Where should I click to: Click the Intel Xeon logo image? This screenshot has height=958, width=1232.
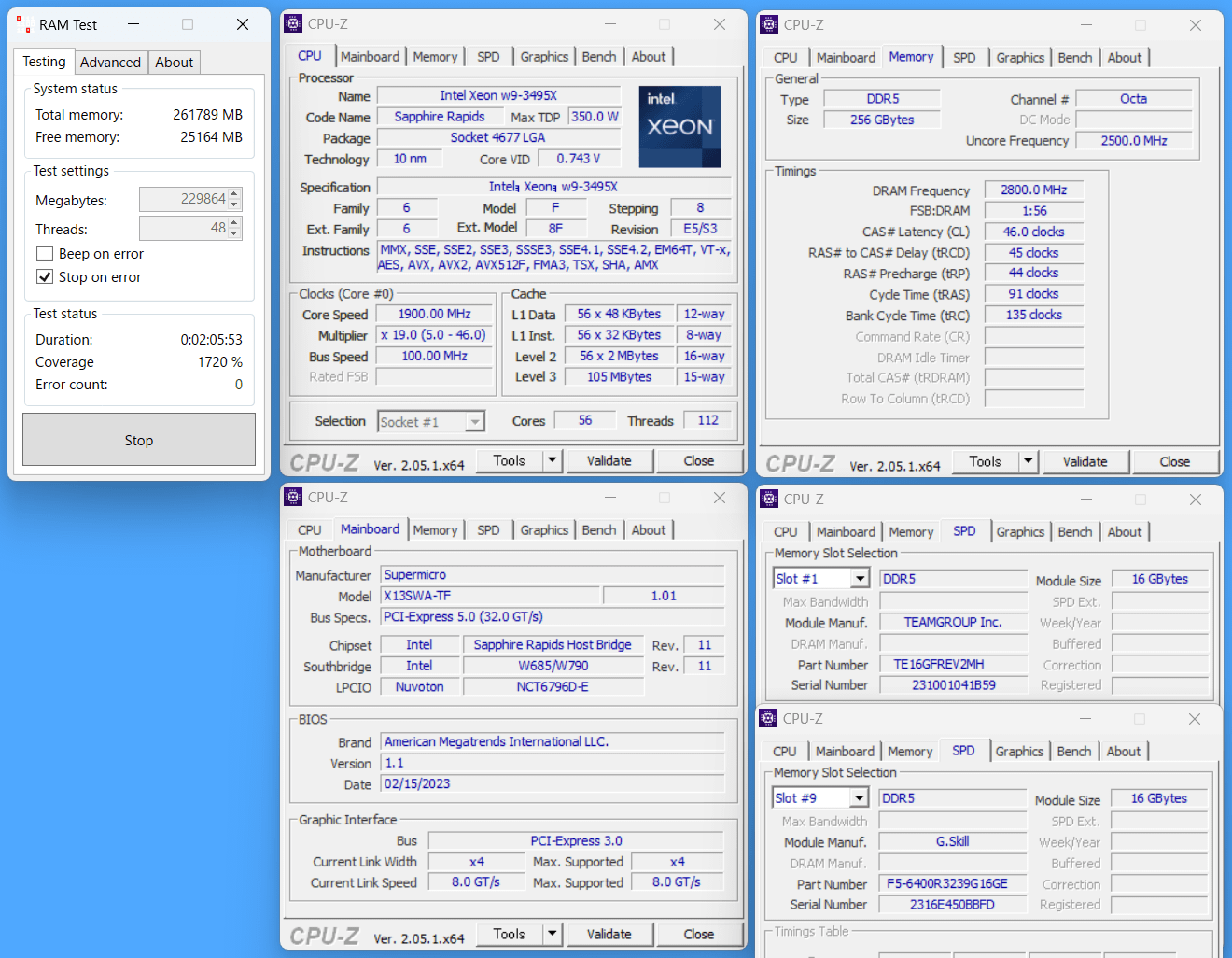tap(679, 127)
